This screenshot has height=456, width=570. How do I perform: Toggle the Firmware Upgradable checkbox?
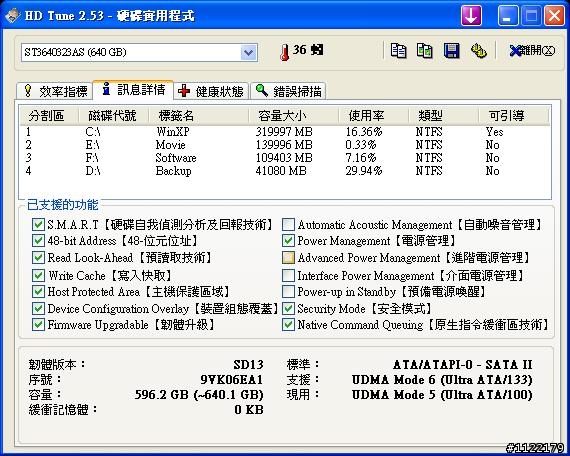(x=38, y=325)
